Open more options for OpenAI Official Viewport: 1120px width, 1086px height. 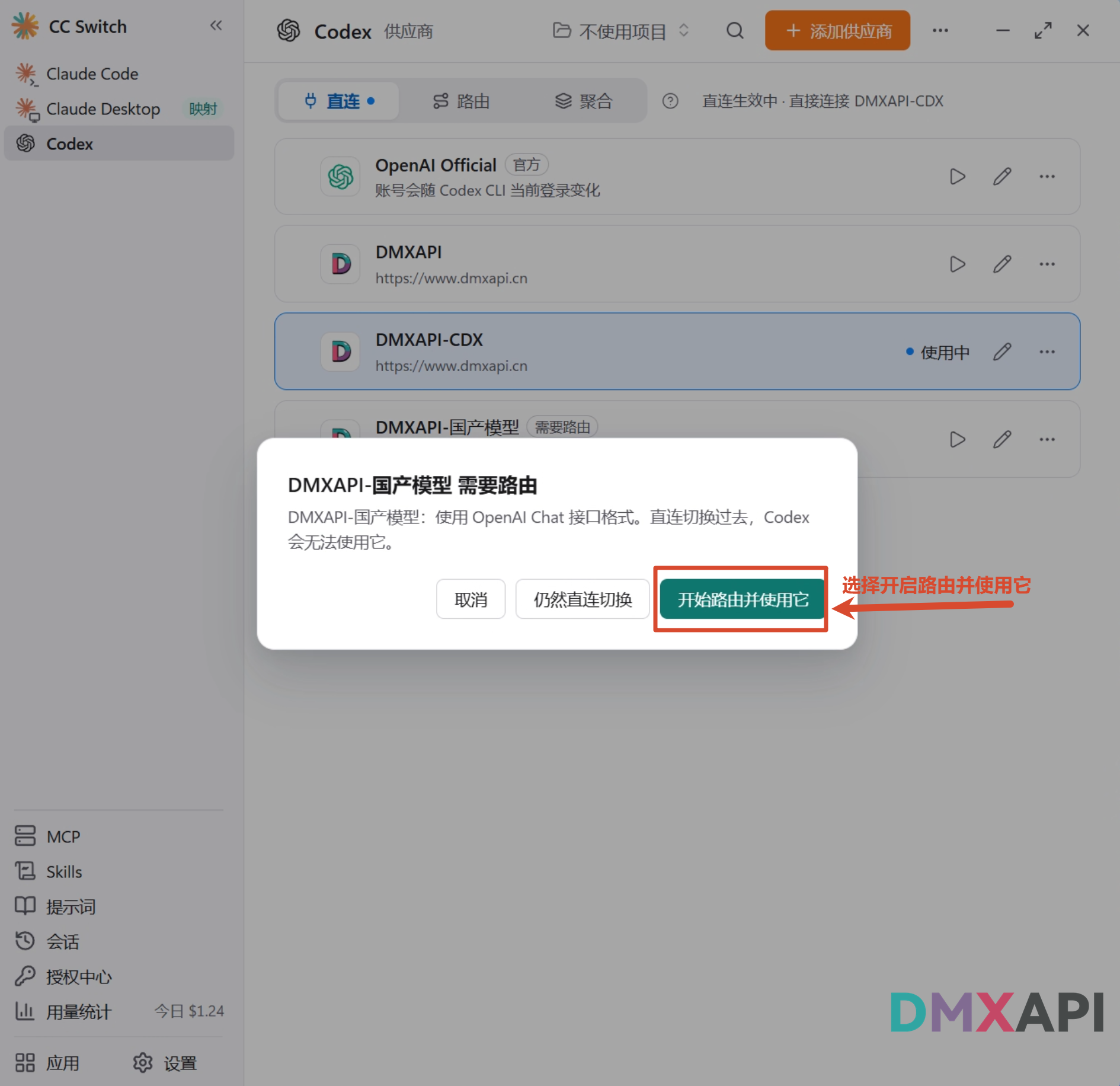[x=1047, y=177]
